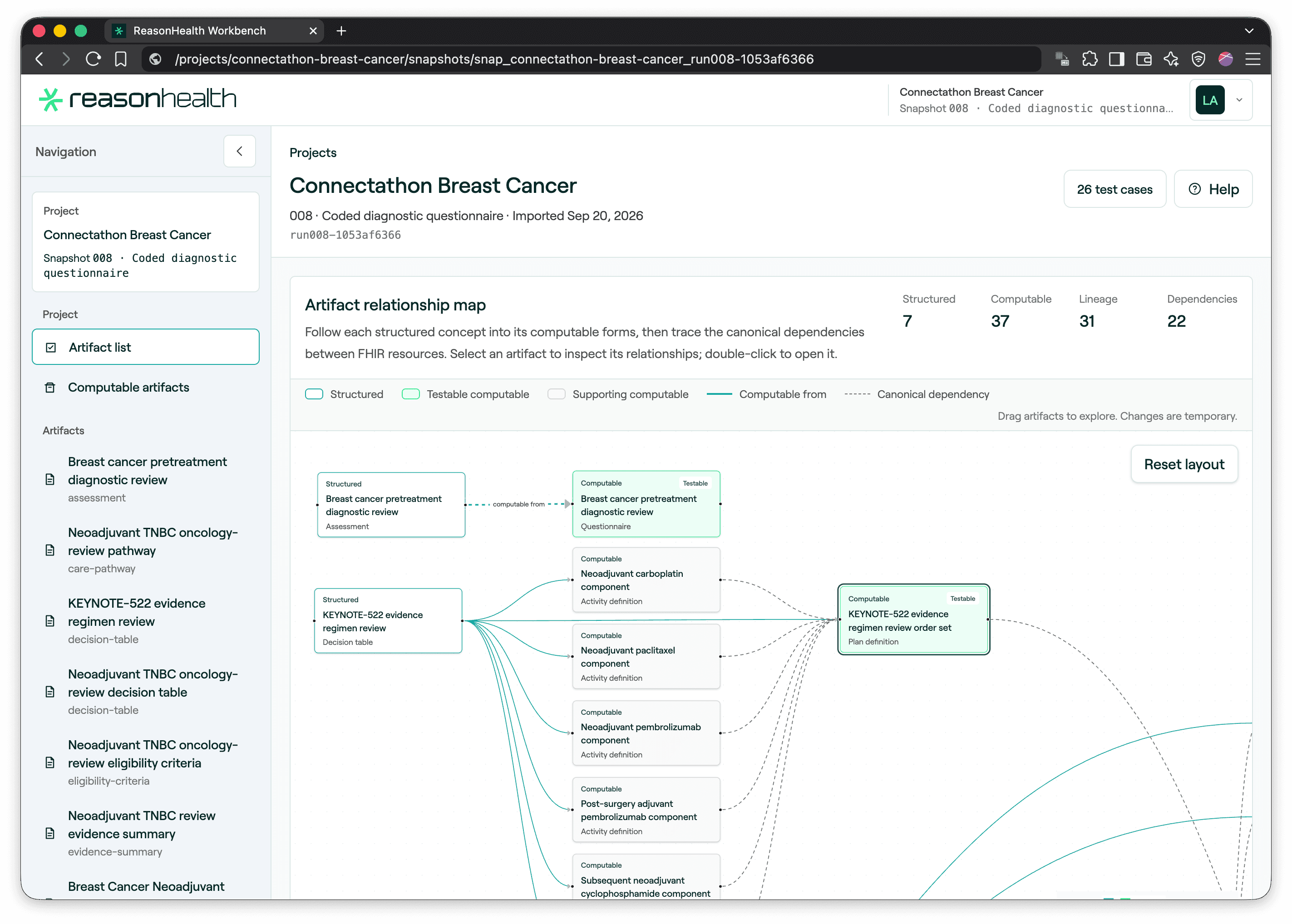Open Neoadjuvant TNBC oncology-review decision table
The width and height of the screenshot is (1292, 924).
coord(146,692)
